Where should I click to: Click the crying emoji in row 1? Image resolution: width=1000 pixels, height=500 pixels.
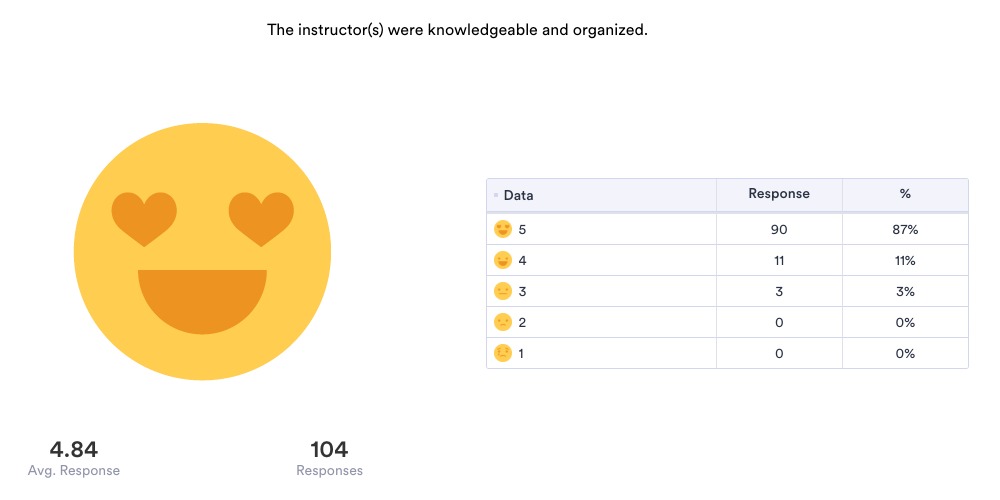[503, 353]
